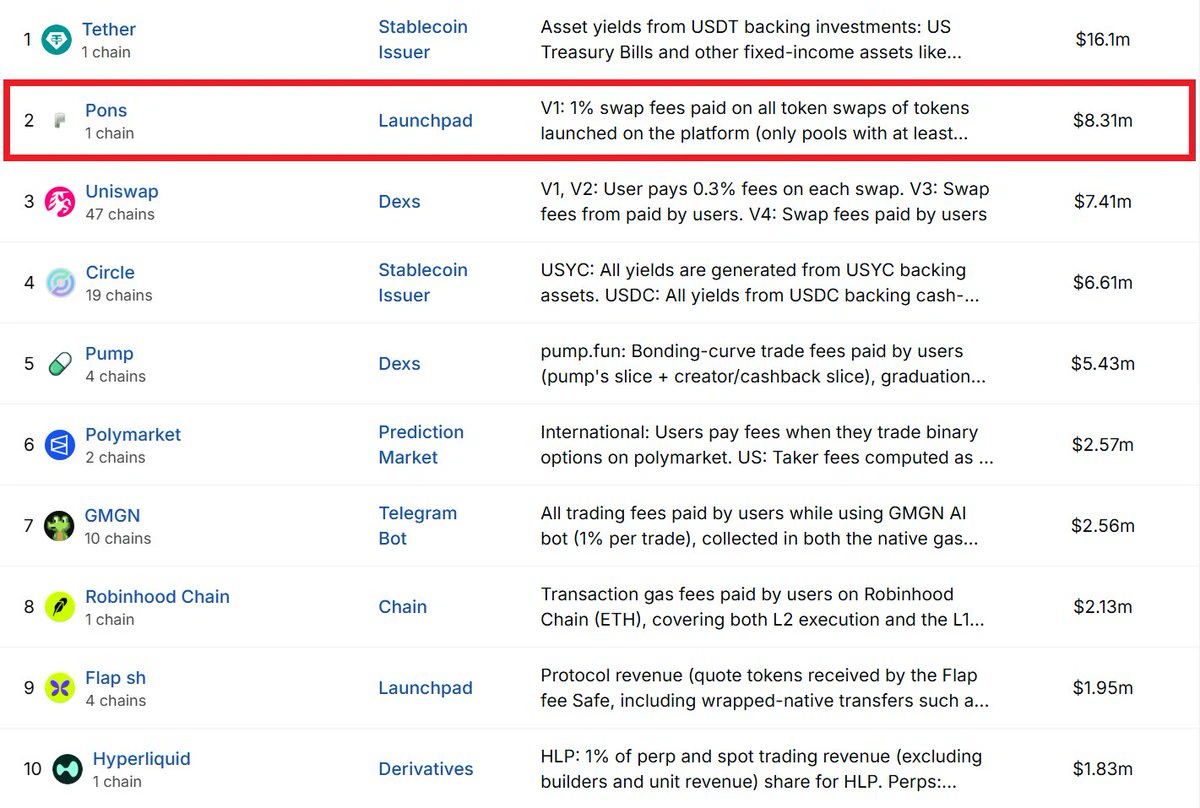1200x808 pixels.
Task: Click Flap sh's $1.95m value
Action: (1103, 688)
